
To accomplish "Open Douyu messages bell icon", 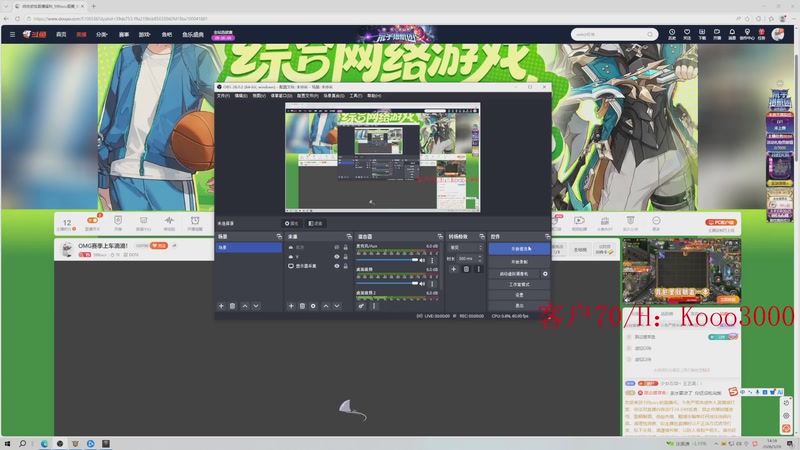I will [732, 34].
